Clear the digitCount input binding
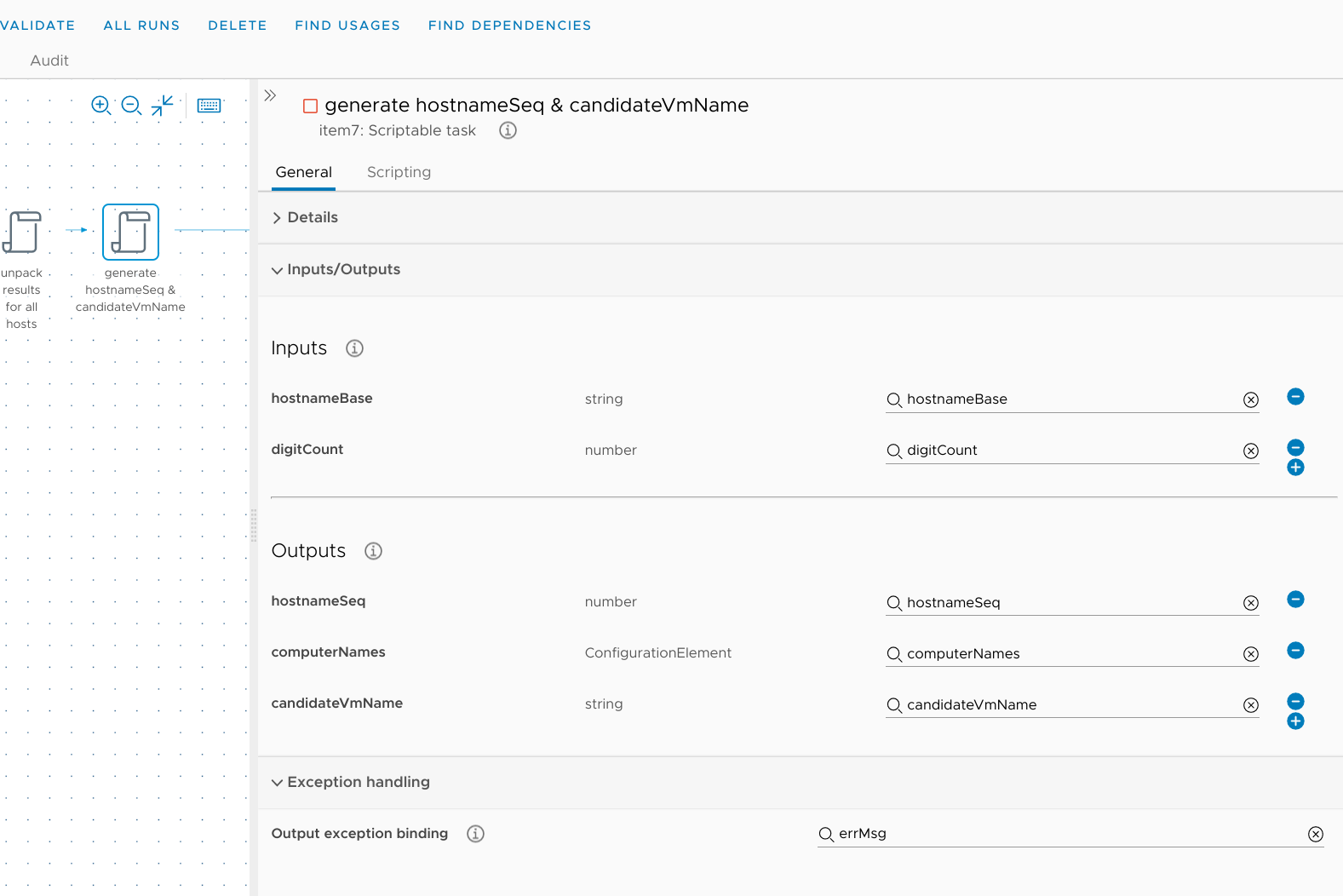This screenshot has height=896, width=1343. (x=1251, y=451)
